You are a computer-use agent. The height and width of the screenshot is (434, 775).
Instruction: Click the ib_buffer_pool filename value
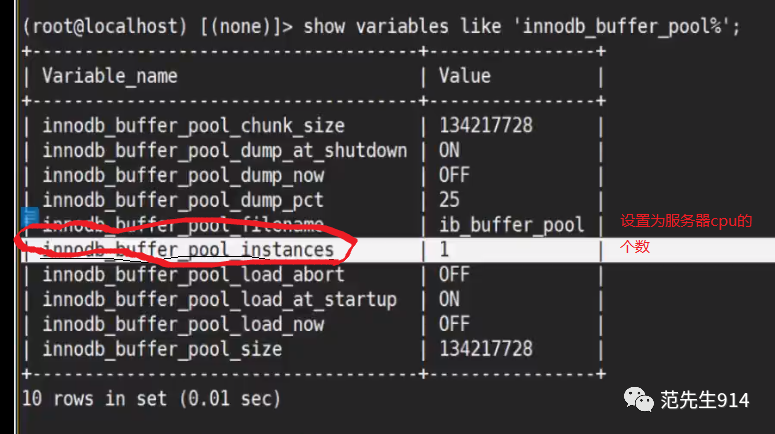coord(512,225)
